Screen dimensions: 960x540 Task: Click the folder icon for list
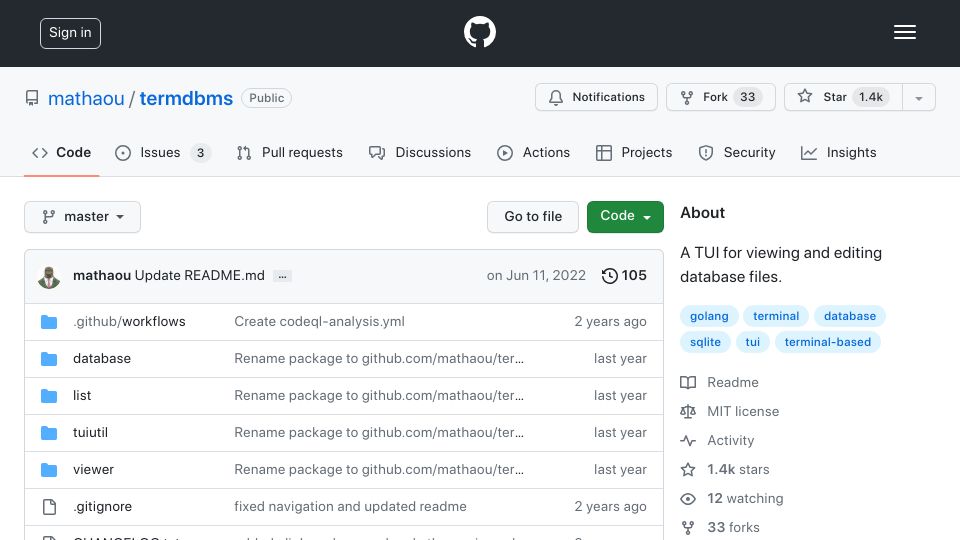click(x=49, y=396)
